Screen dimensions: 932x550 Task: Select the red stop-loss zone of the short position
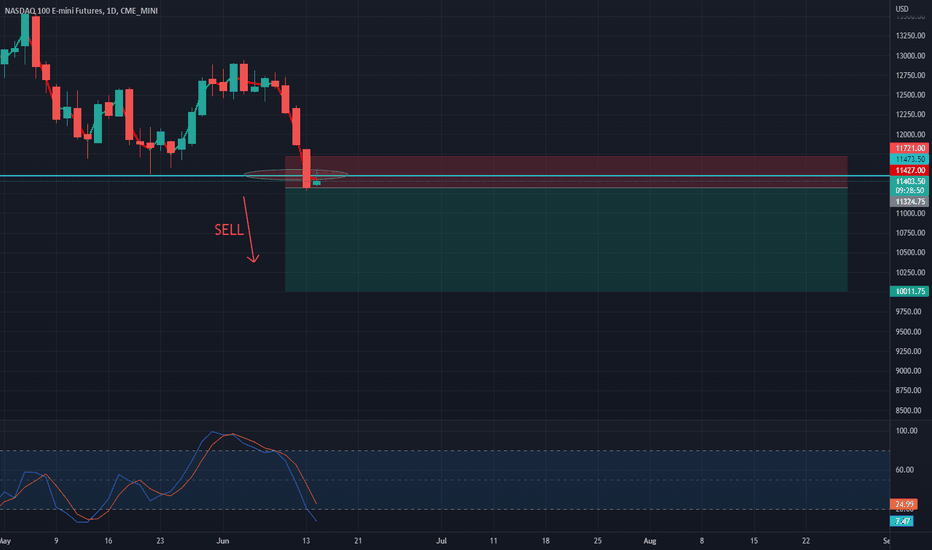click(x=566, y=172)
